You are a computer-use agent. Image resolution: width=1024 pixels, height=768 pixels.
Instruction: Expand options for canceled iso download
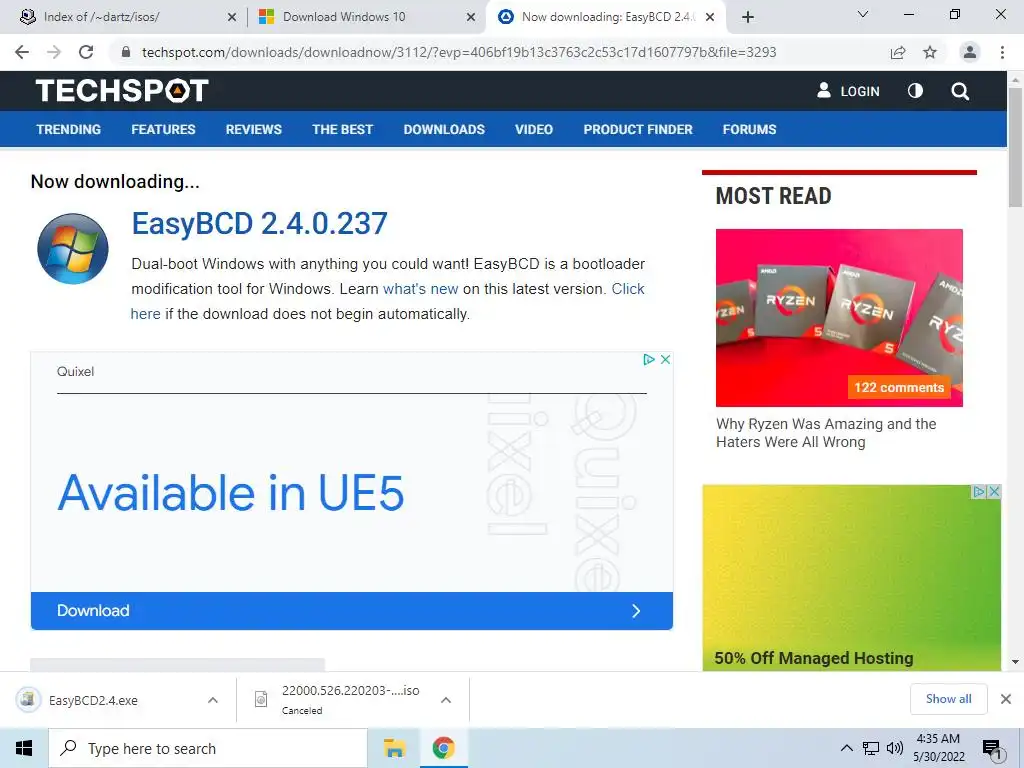pyautogui.click(x=446, y=700)
